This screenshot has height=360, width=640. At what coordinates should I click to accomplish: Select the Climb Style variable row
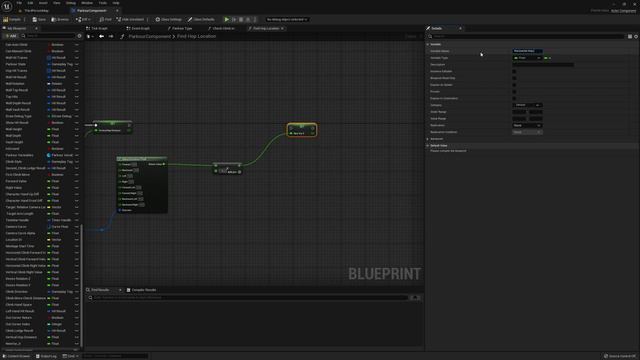(41, 162)
